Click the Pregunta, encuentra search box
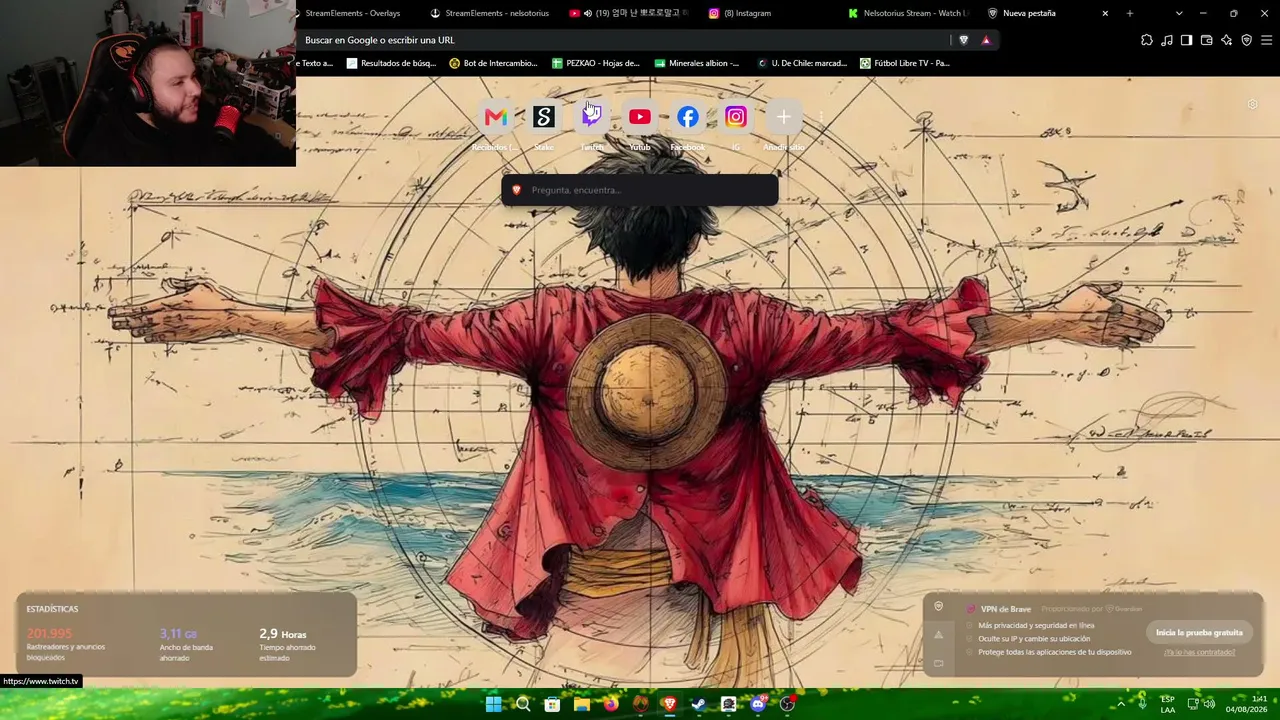Viewport: 1280px width, 720px height. [x=640, y=190]
